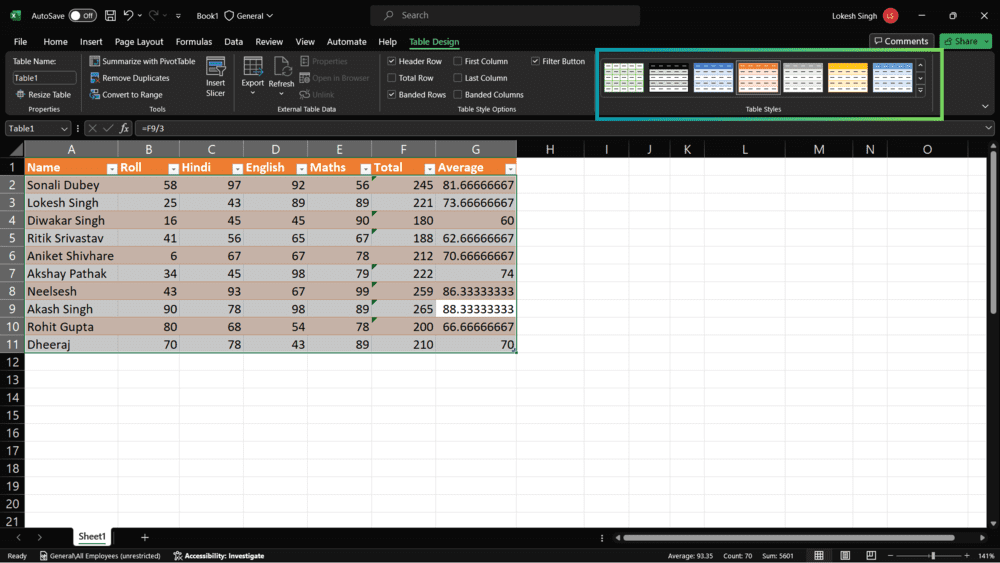Screen dimensions: 1000x563
Task: Click previous sheet navigation arrow
Action: (18, 537)
